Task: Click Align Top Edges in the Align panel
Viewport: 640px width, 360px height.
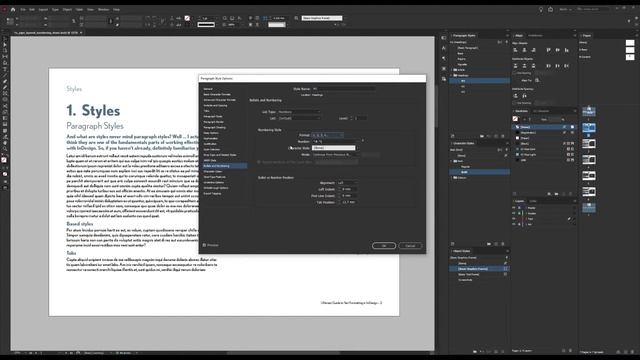Action: [549, 50]
